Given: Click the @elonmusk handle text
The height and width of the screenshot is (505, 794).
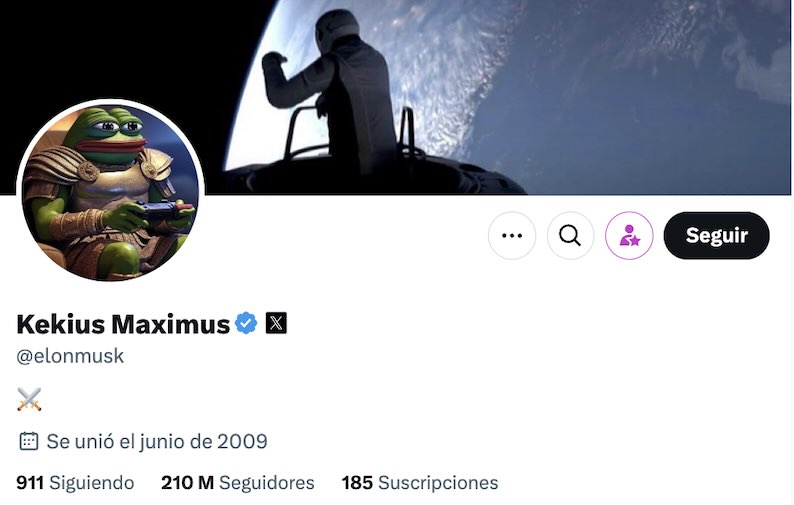Looking at the screenshot, I should point(70,356).
